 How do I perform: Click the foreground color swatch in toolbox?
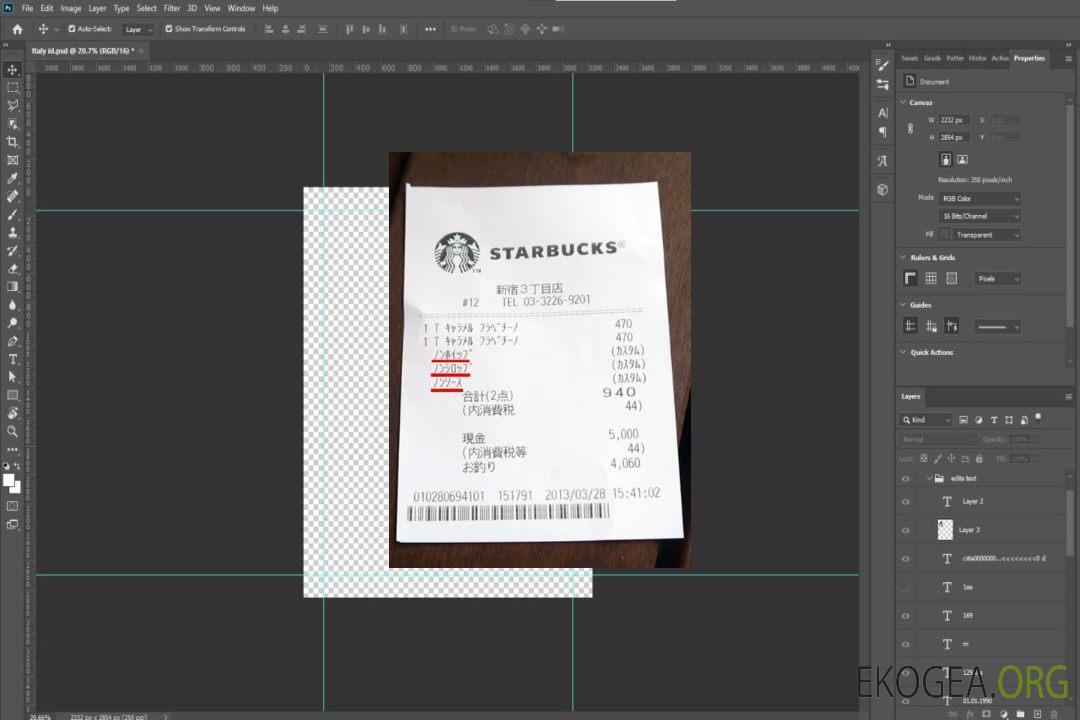point(8,480)
